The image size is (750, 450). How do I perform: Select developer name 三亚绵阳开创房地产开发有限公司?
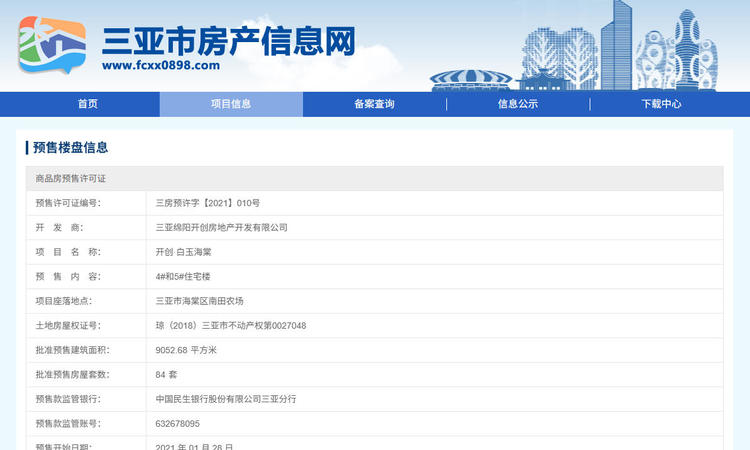tap(221, 227)
